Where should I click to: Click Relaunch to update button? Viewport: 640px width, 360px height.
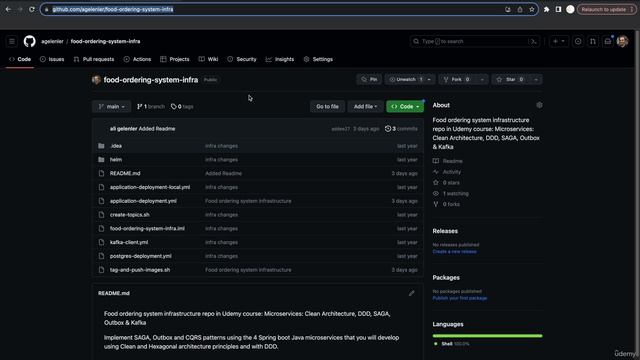607,9
